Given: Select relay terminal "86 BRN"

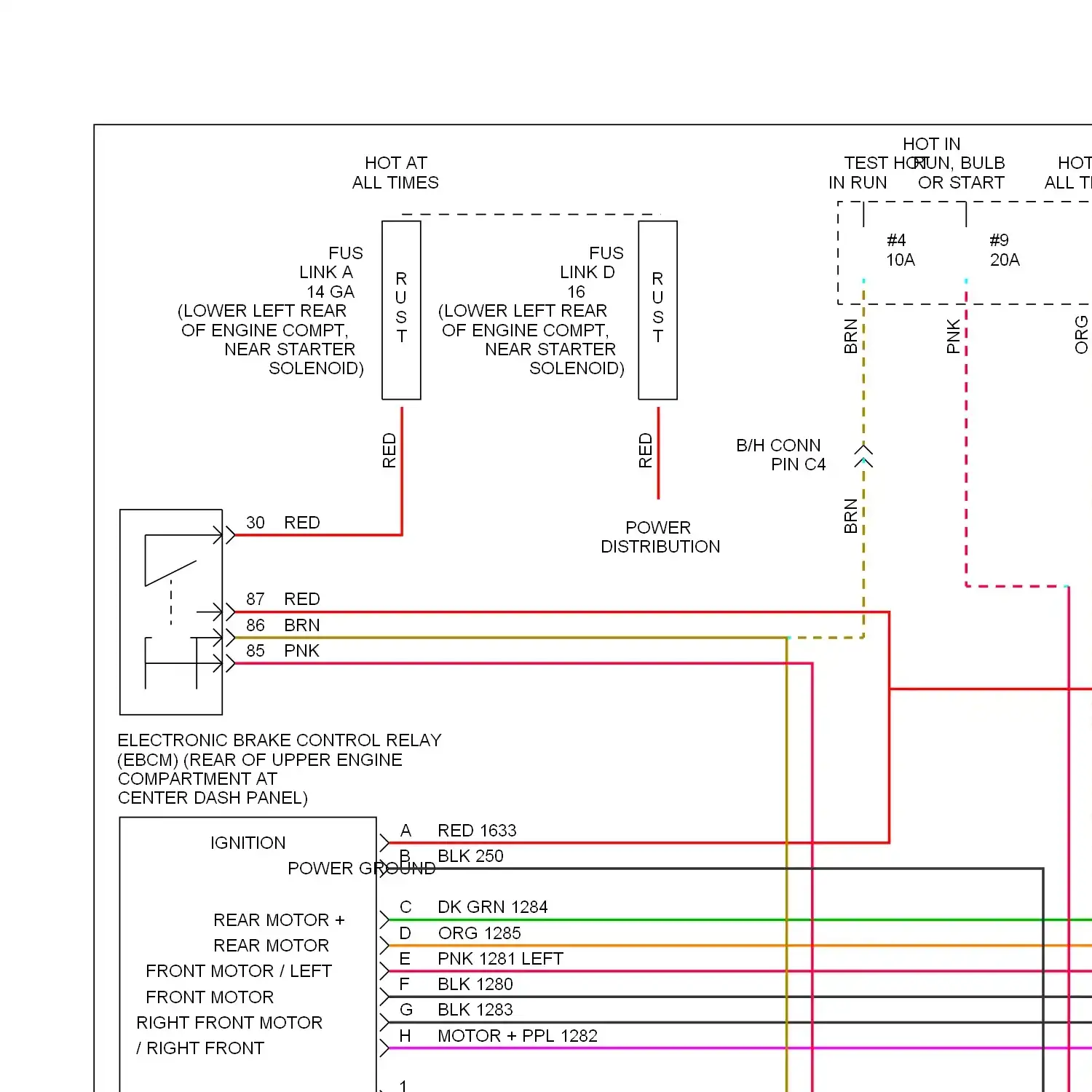Looking at the screenshot, I should click(283, 625).
